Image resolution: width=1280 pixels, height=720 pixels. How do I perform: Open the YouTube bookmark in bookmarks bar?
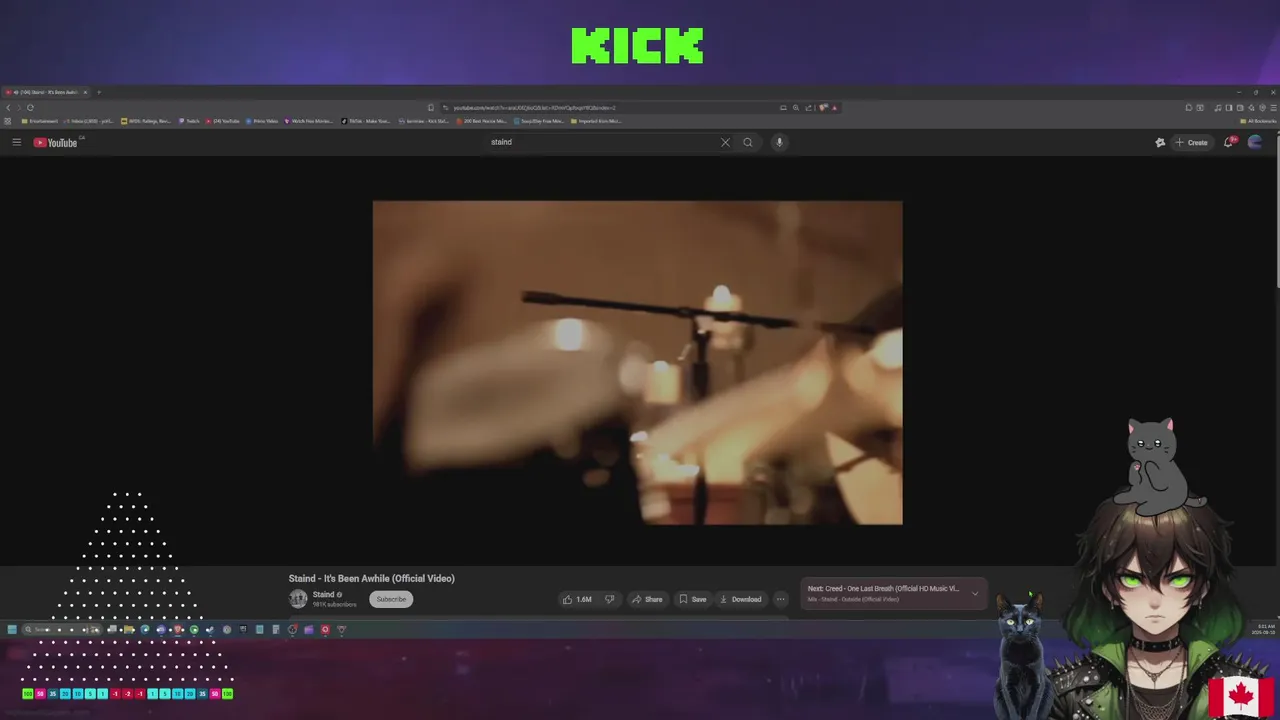[x=222, y=121]
